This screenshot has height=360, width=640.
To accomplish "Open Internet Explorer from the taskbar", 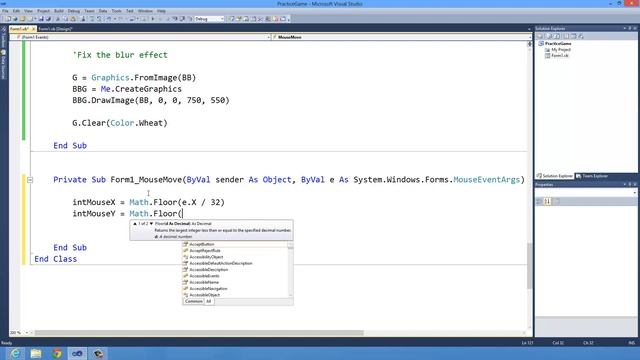I will 15,353.
